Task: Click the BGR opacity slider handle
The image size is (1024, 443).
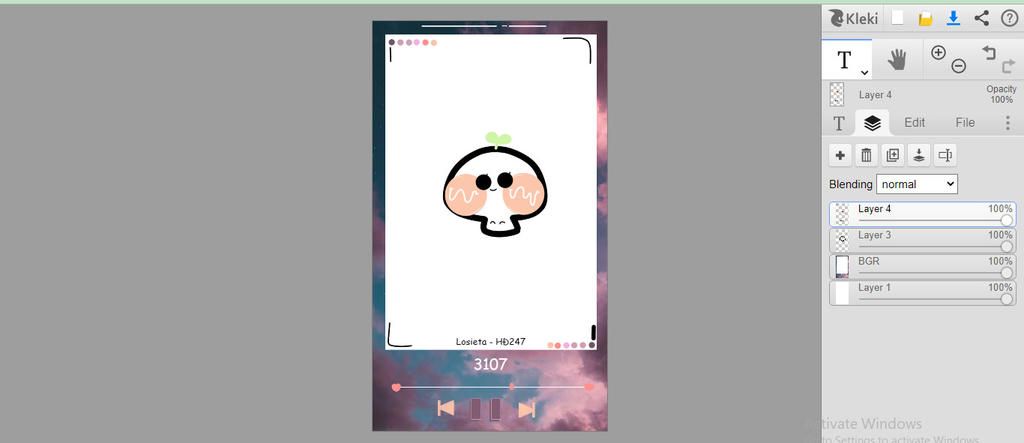Action: pyautogui.click(x=1007, y=272)
